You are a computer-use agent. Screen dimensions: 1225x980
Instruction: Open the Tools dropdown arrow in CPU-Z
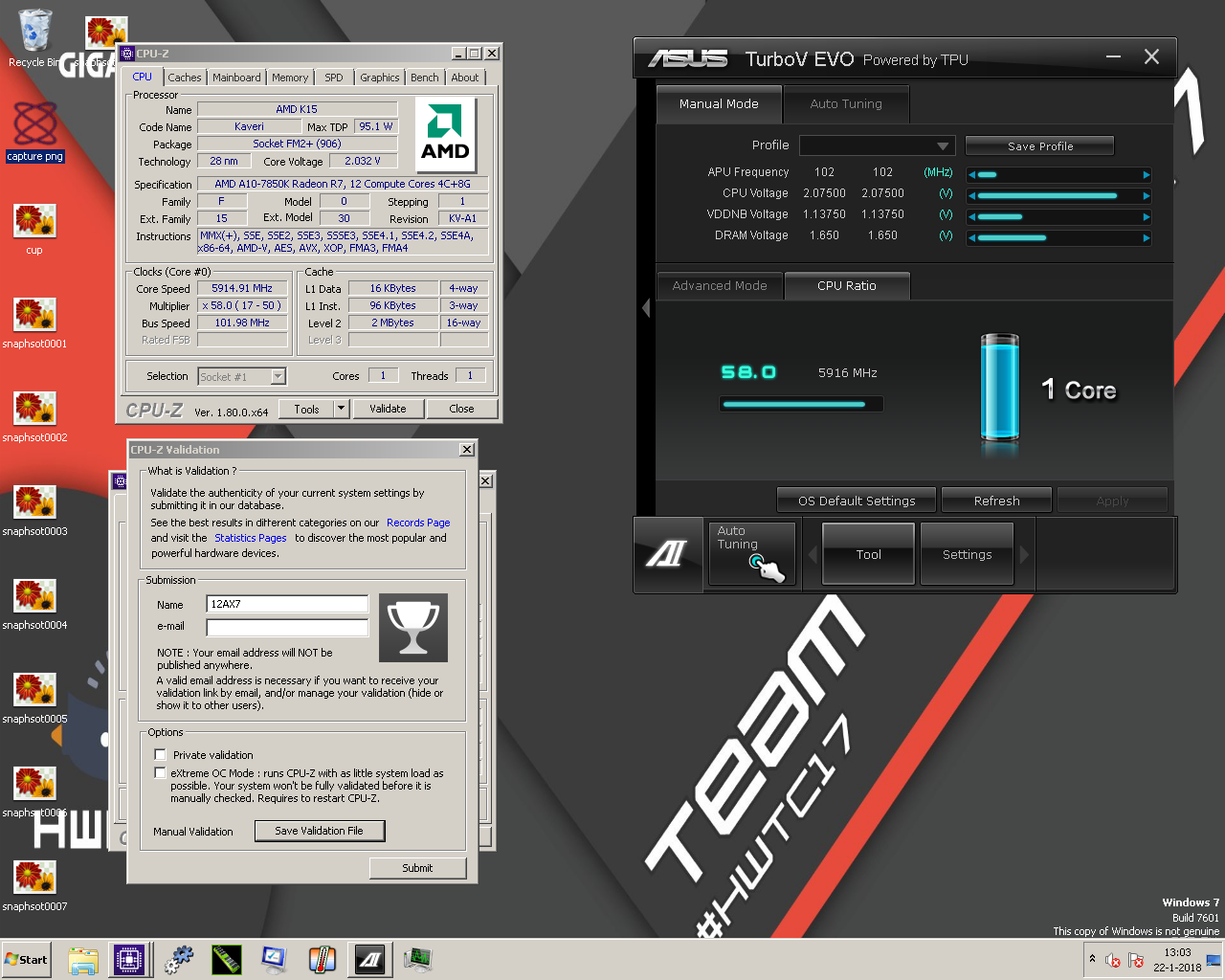coord(341,409)
